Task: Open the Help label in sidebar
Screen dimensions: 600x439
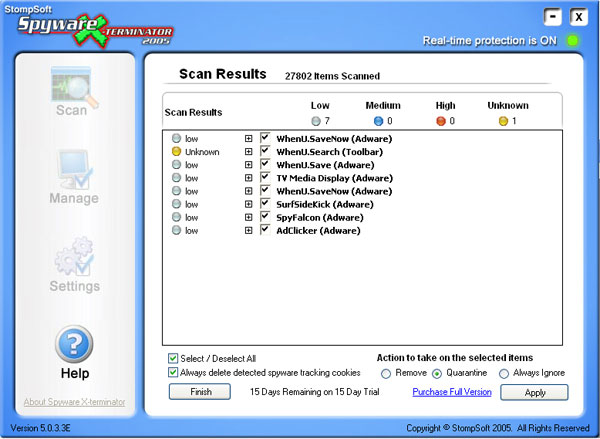Action: point(75,373)
